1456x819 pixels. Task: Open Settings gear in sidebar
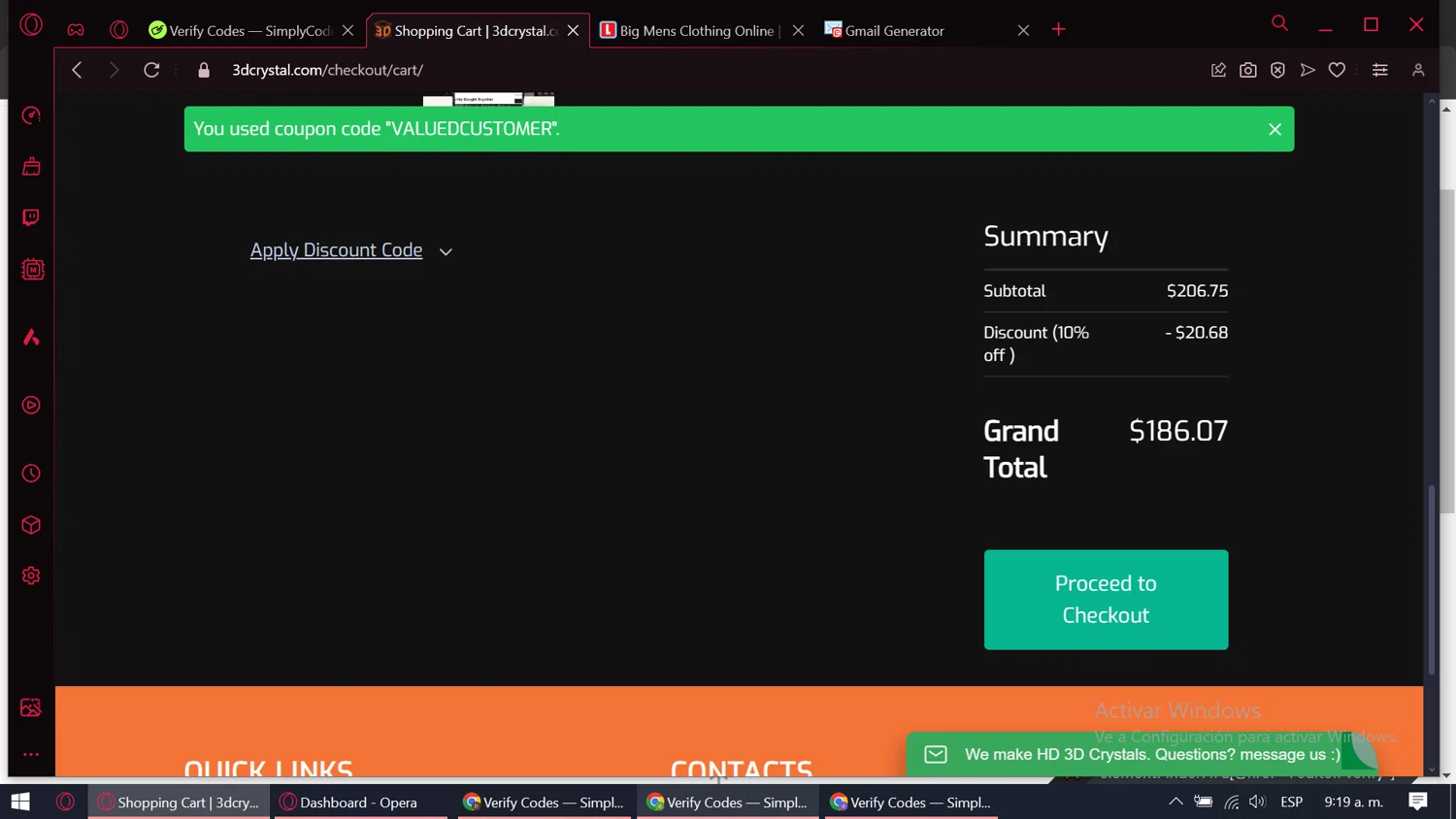pos(31,575)
